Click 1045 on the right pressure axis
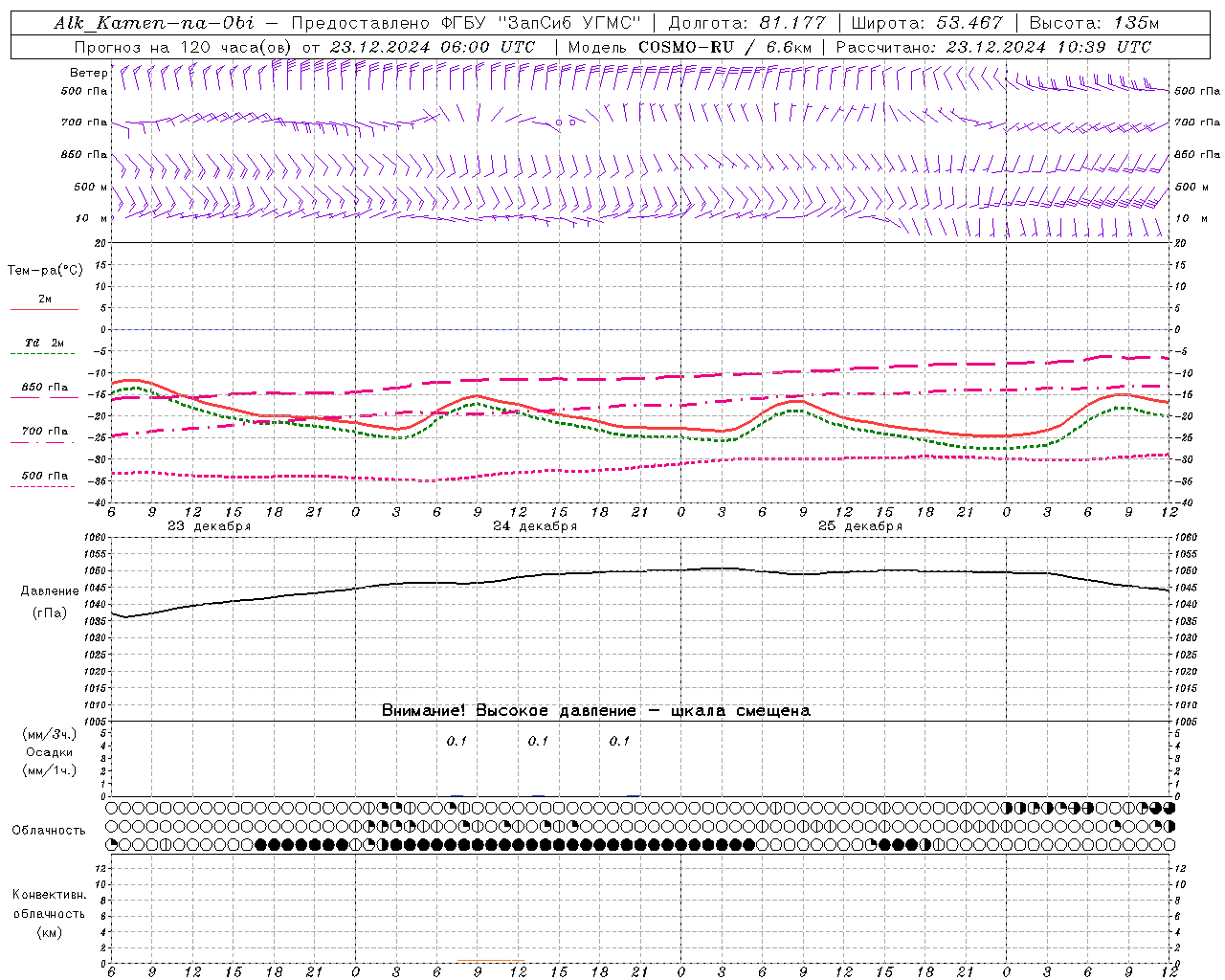The width and height of the screenshot is (1225, 980). (1186, 588)
